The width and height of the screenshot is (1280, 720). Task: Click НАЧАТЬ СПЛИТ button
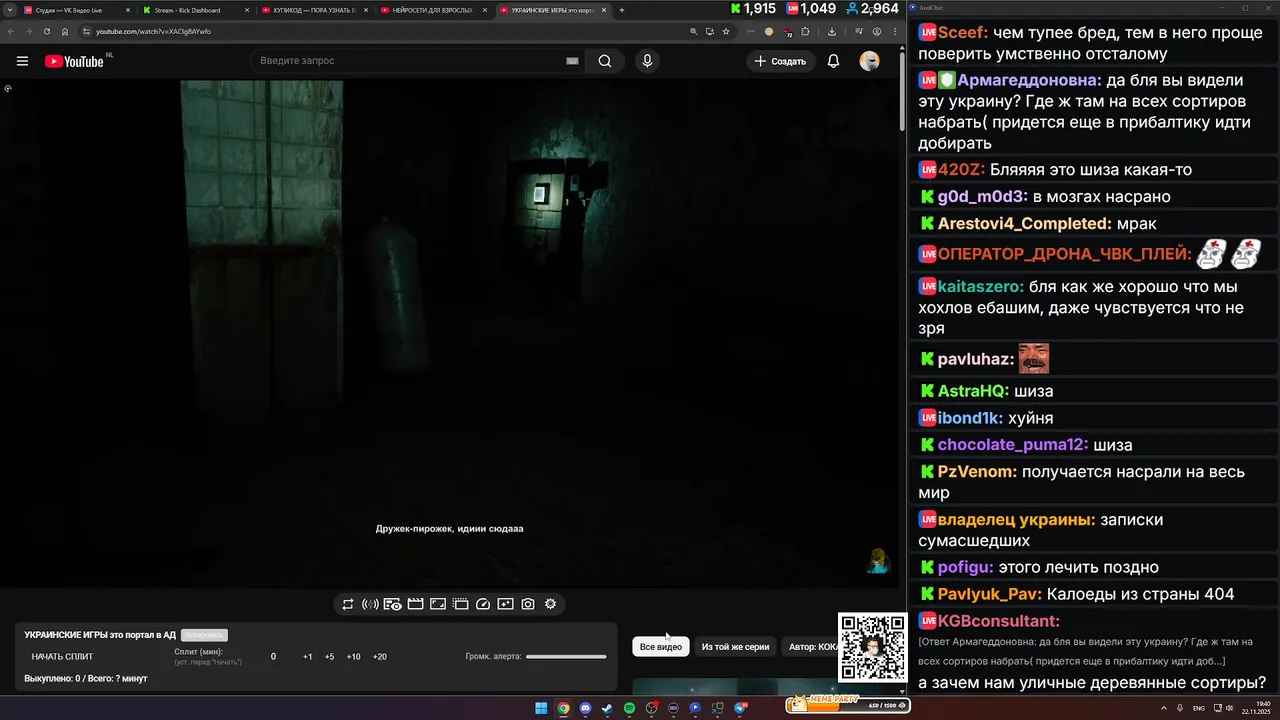(62, 657)
